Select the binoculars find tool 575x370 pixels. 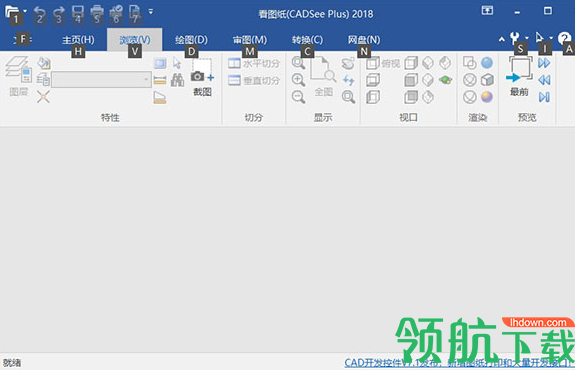pyautogui.click(x=177, y=80)
